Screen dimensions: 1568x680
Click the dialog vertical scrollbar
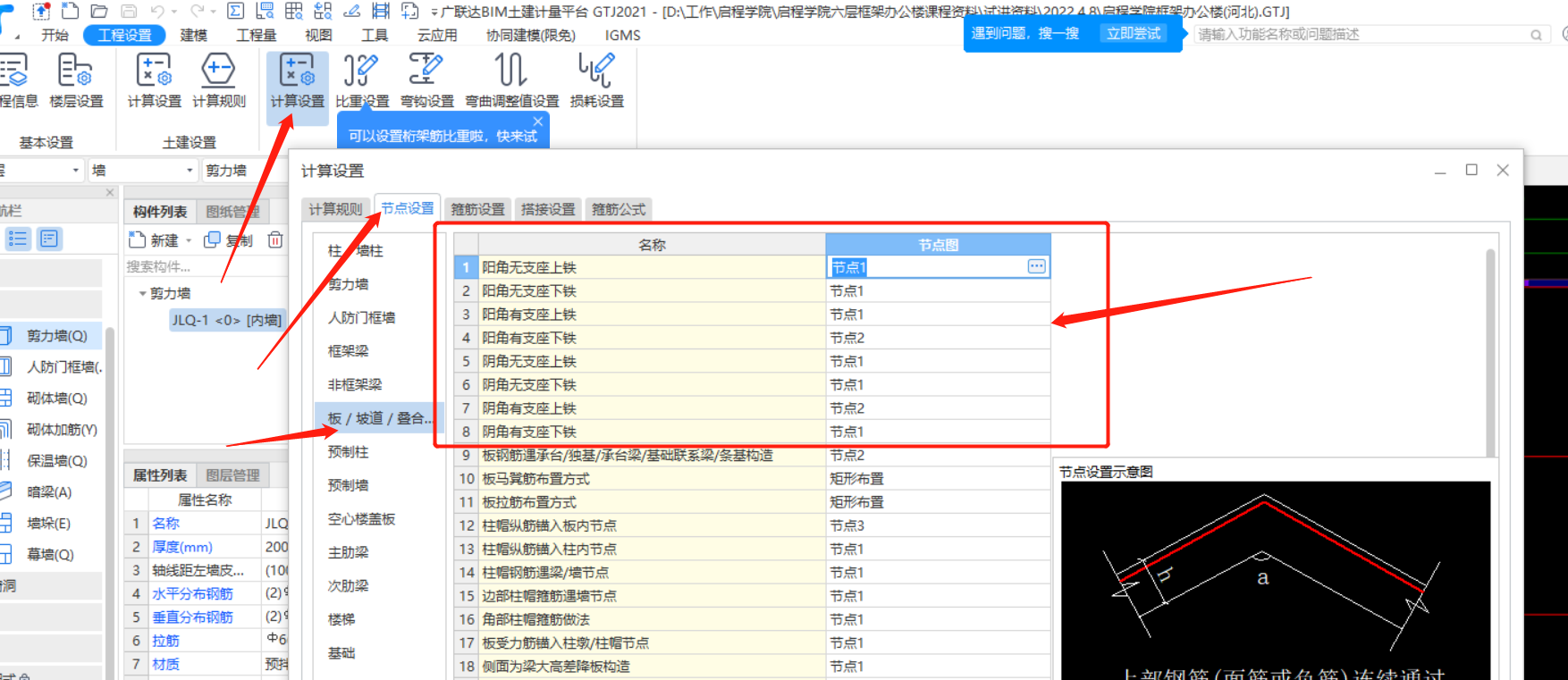[1490, 353]
